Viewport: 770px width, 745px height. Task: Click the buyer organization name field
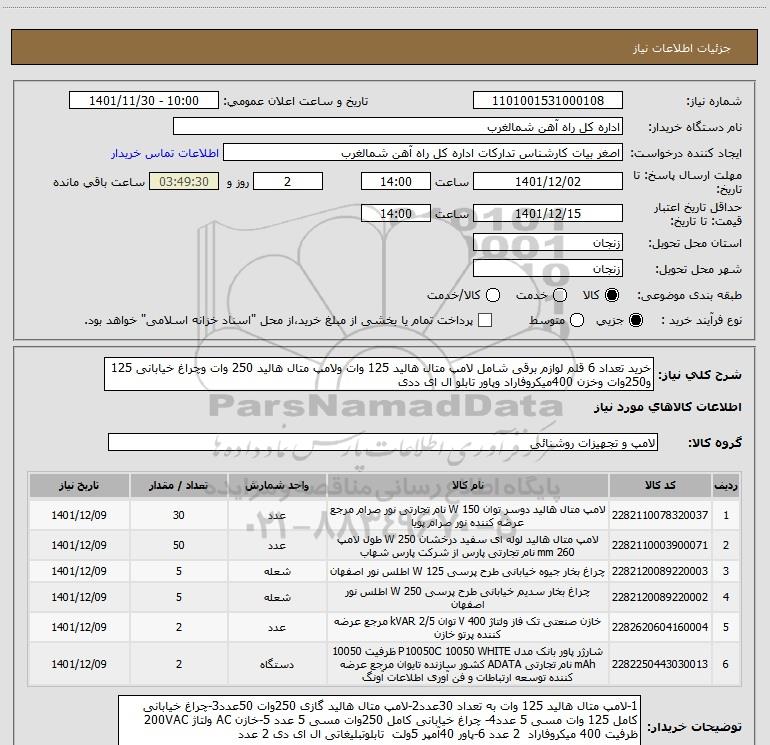(398, 127)
